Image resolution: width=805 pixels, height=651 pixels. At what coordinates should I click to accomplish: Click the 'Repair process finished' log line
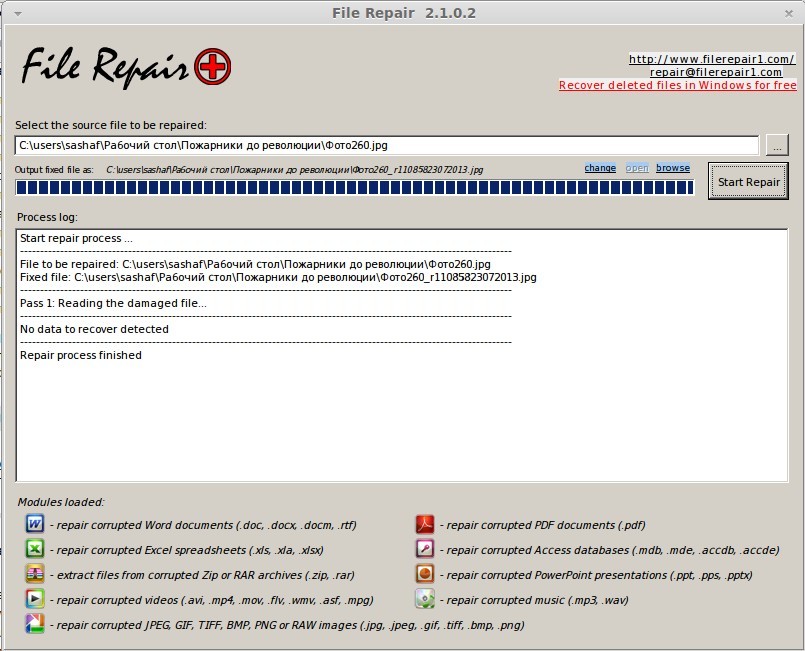81,355
